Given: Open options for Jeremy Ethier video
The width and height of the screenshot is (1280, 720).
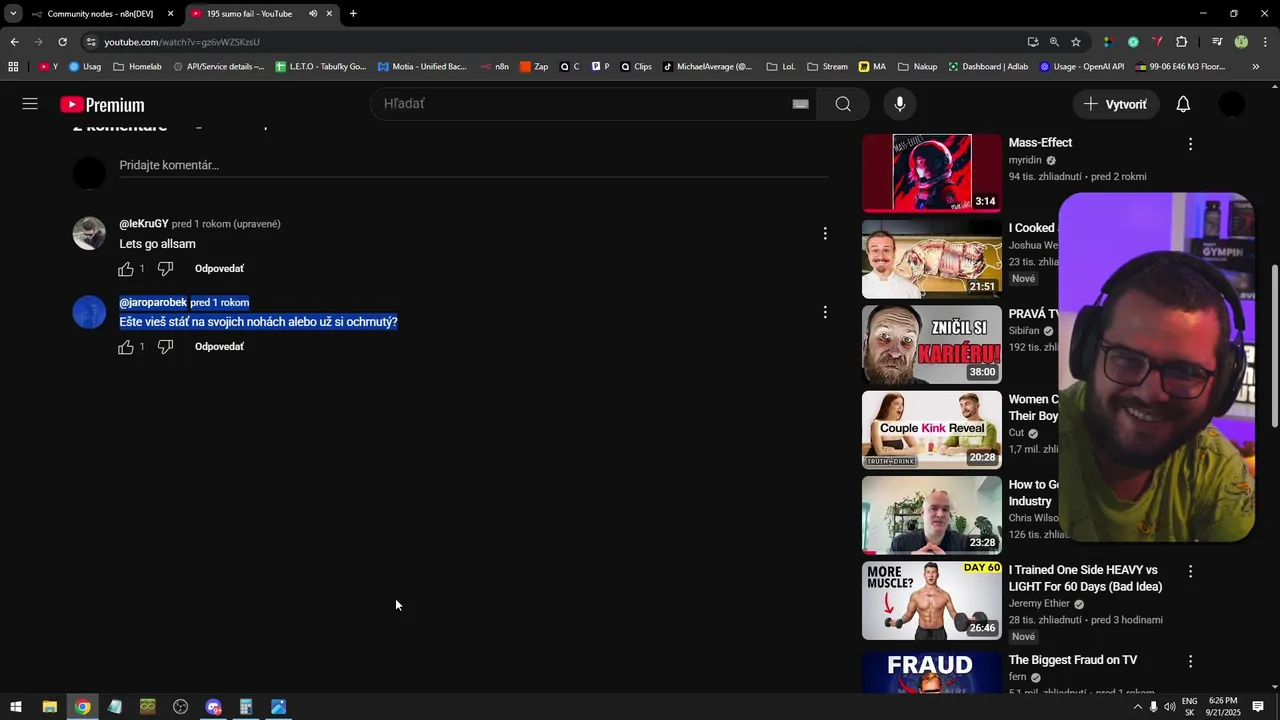Looking at the screenshot, I should 1190,571.
